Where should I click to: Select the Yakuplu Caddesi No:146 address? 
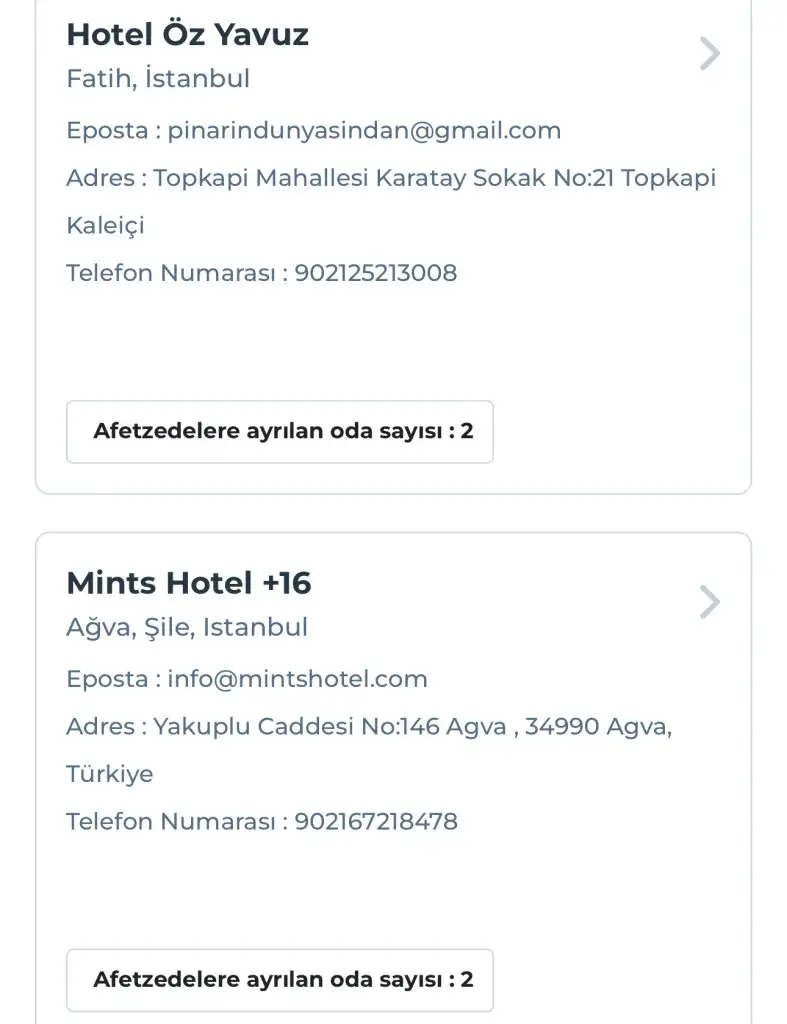[x=412, y=727]
